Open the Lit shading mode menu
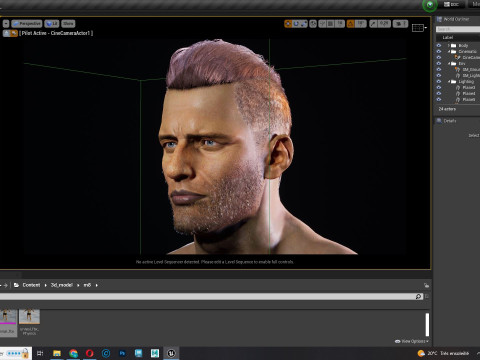 (52, 24)
